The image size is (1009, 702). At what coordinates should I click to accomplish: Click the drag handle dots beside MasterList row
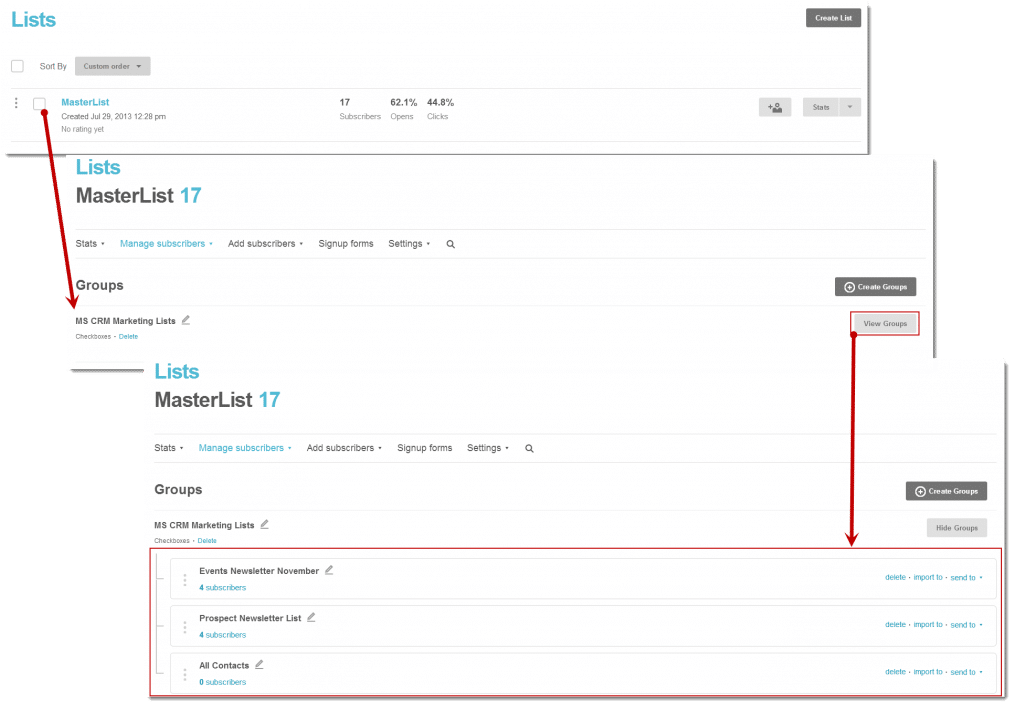[x=16, y=103]
